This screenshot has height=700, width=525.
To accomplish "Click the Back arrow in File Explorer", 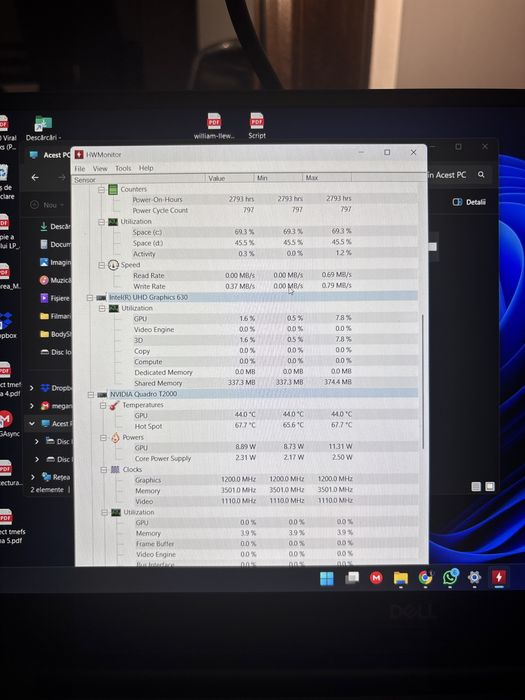I will 35,177.
